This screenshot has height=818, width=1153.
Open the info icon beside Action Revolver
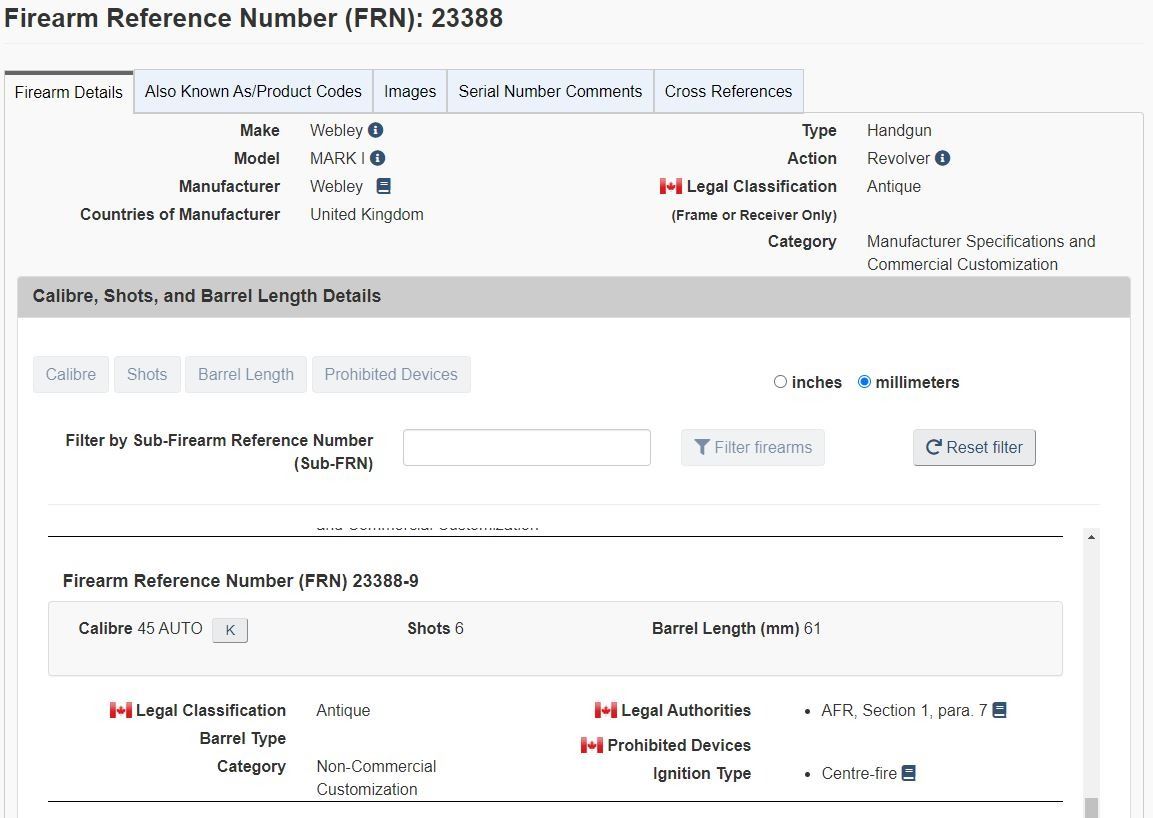point(943,158)
